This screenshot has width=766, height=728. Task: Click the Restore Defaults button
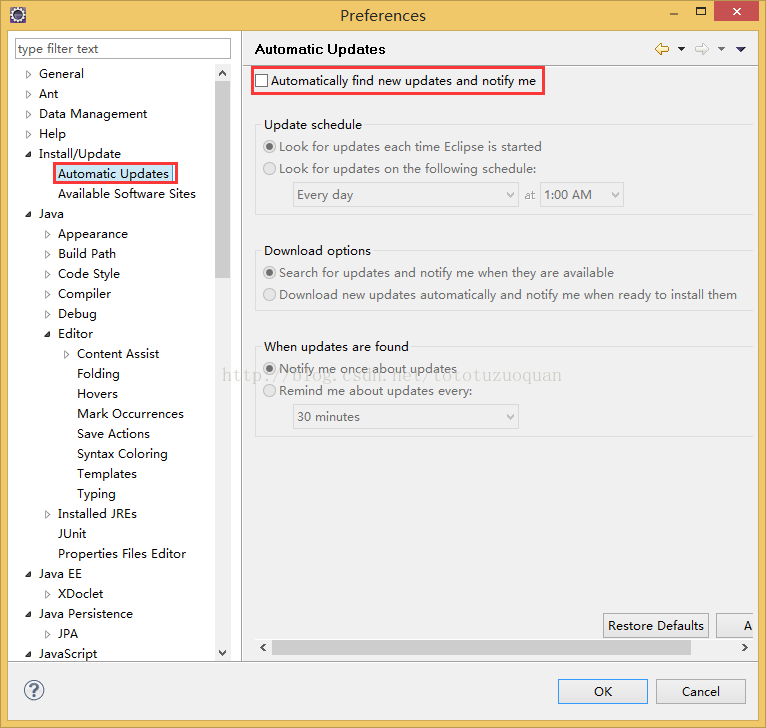tap(656, 625)
